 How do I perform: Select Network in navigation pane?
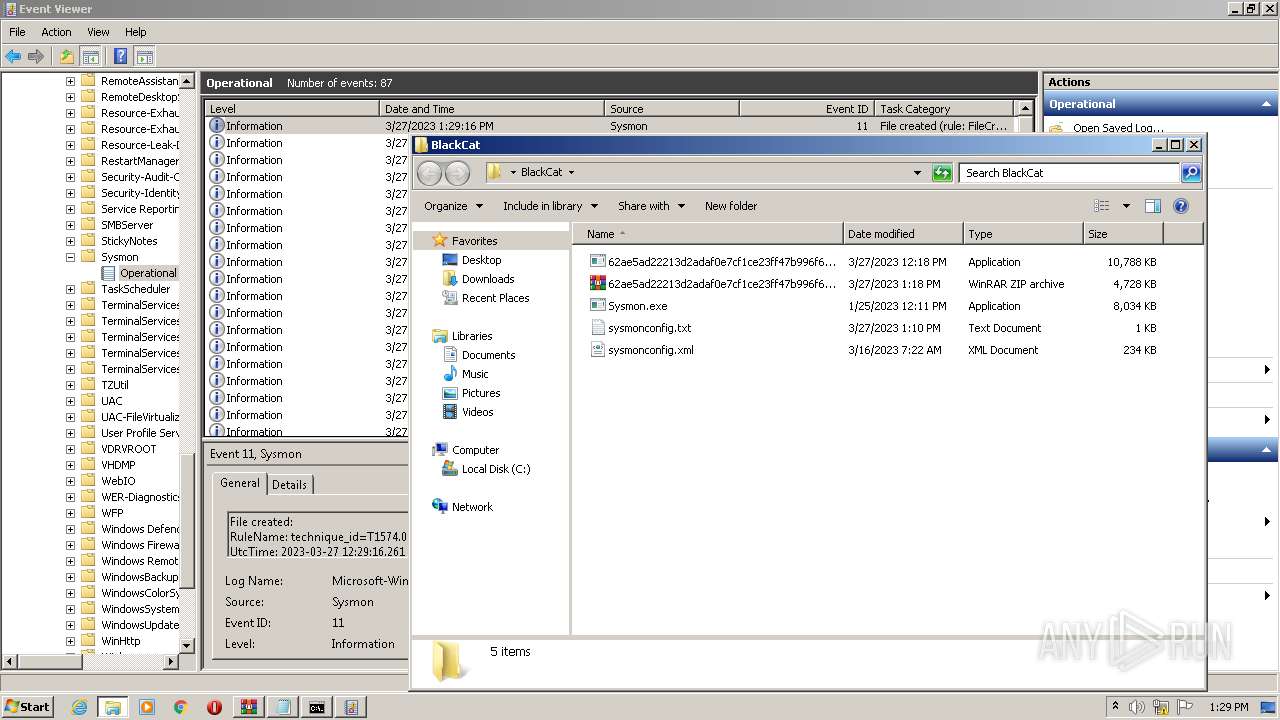point(472,507)
